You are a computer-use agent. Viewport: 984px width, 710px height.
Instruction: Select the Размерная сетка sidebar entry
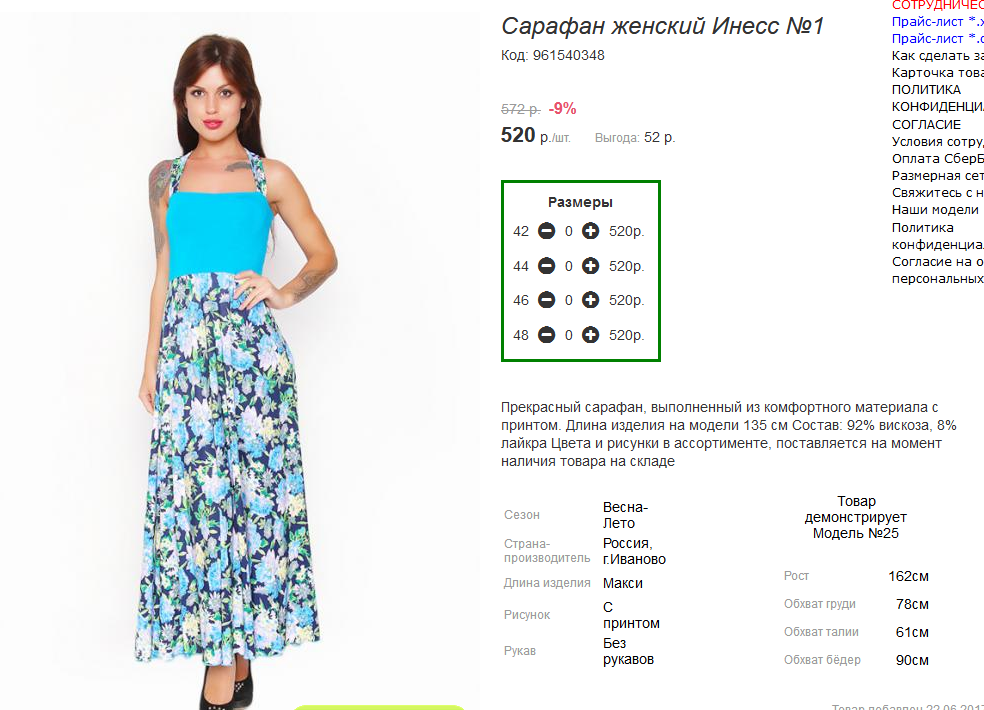point(937,175)
